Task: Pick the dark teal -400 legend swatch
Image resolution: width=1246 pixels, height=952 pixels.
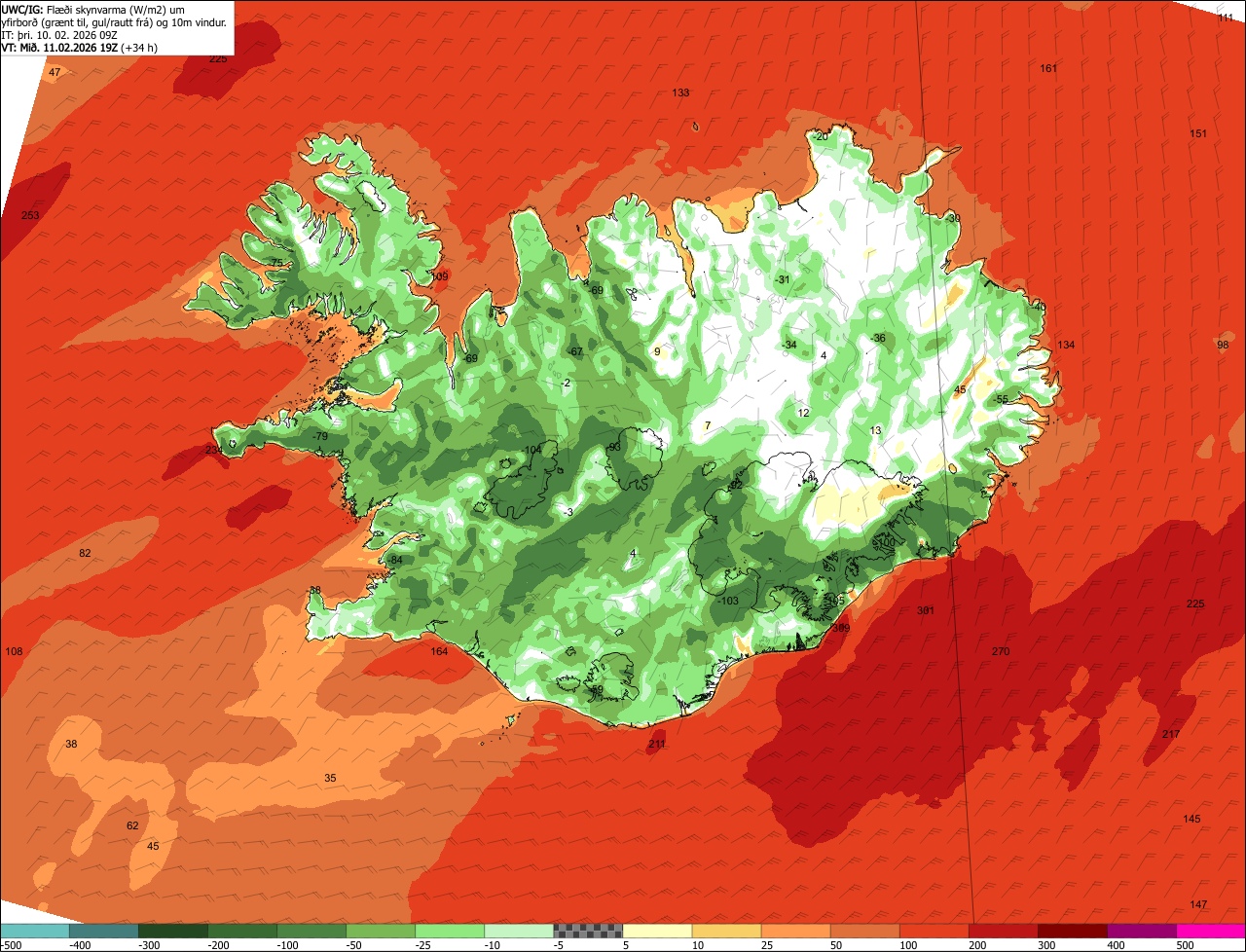Action: click(x=104, y=931)
